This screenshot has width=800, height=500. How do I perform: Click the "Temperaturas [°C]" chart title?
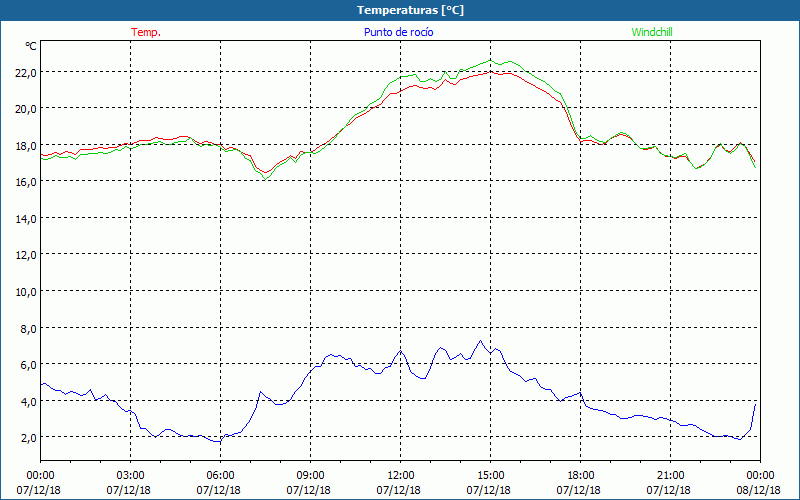pos(410,10)
